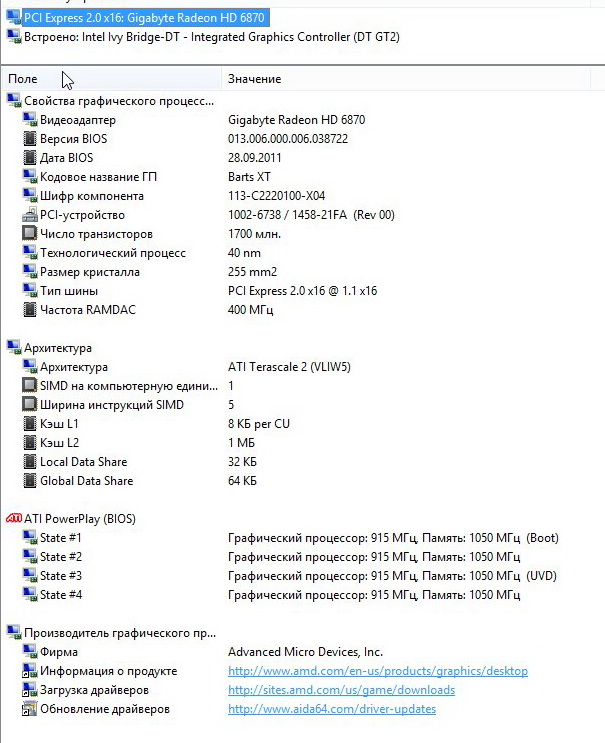Image resolution: width=605 pixels, height=743 pixels.
Task: Click icon next to Число транзисторов
Action: click(30, 234)
